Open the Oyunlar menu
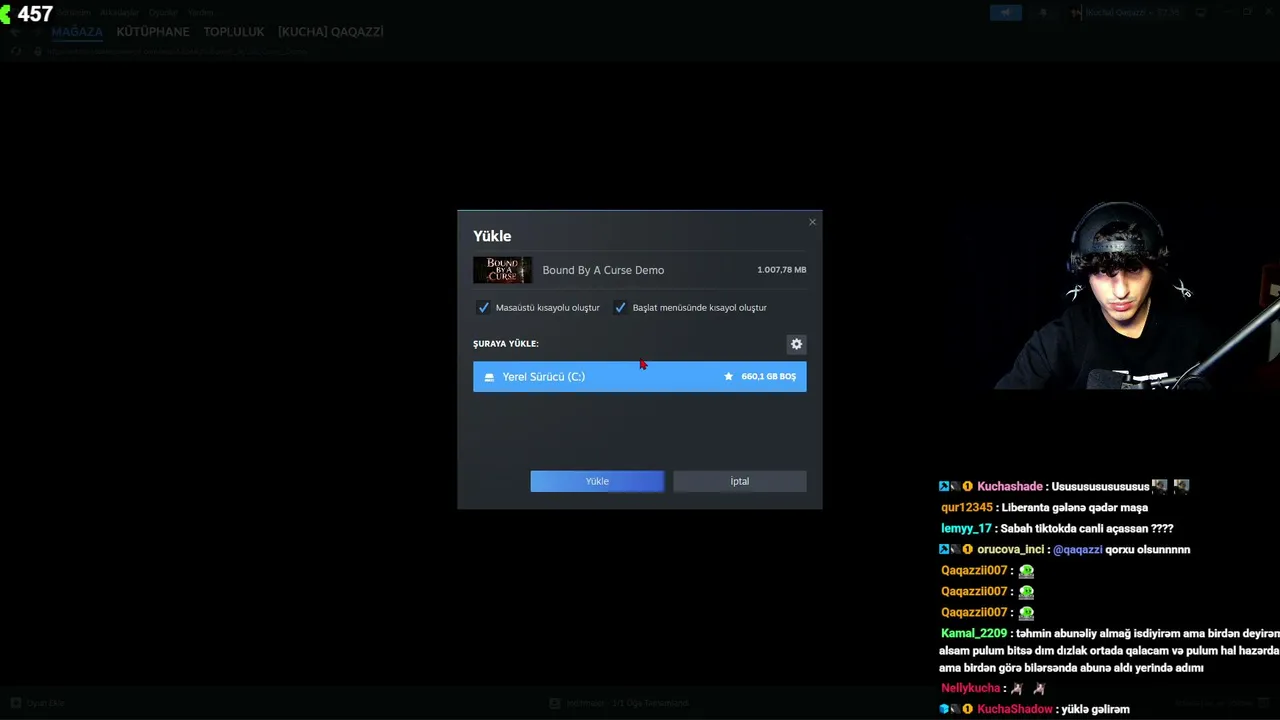Viewport: 1280px width, 720px height. [163, 13]
